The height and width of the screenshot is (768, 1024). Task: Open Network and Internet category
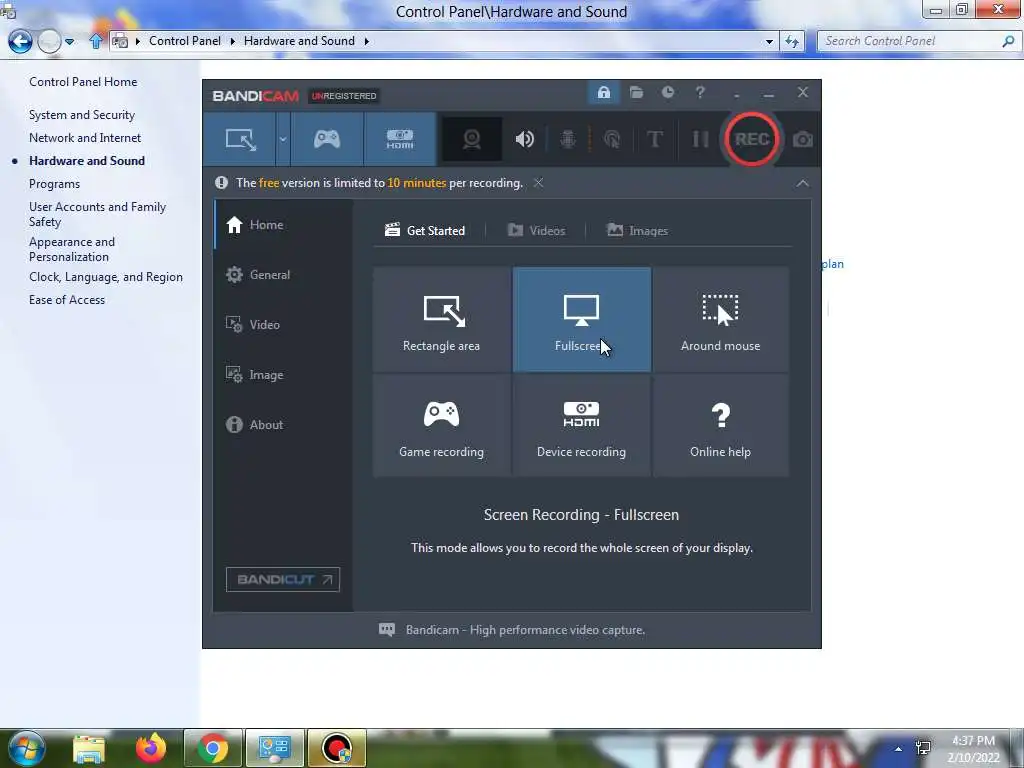click(x=85, y=138)
